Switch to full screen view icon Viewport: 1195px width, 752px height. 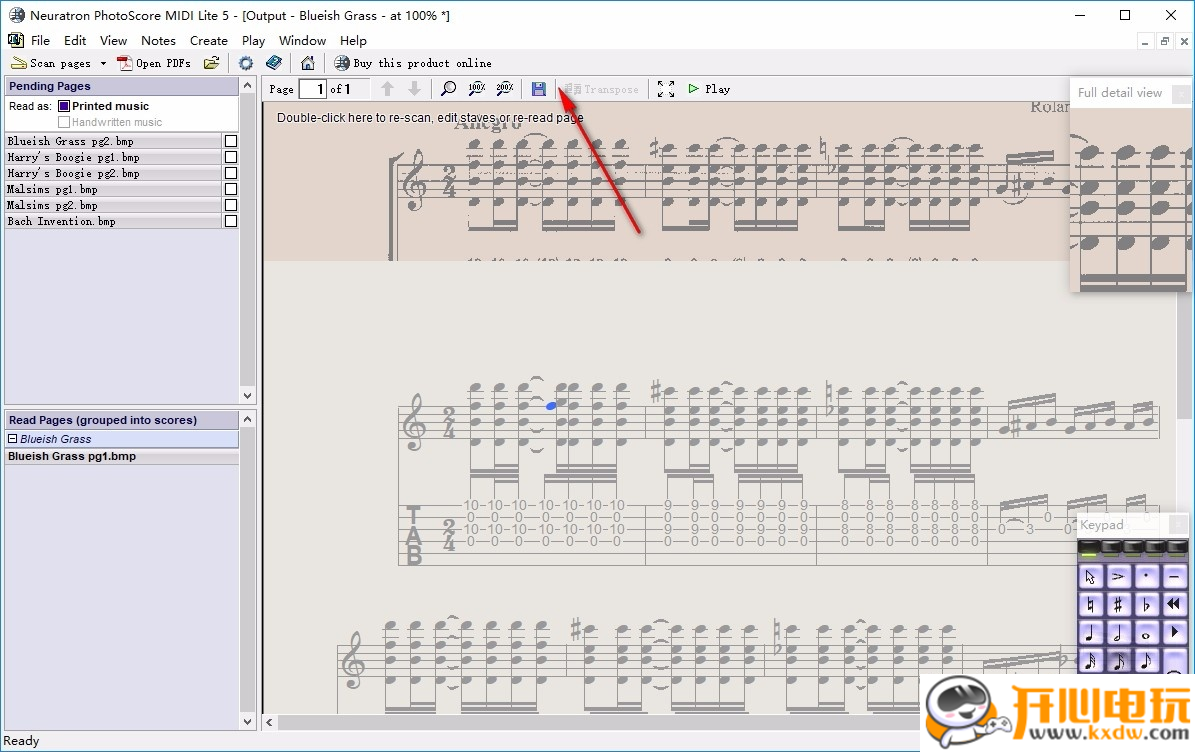pos(666,89)
